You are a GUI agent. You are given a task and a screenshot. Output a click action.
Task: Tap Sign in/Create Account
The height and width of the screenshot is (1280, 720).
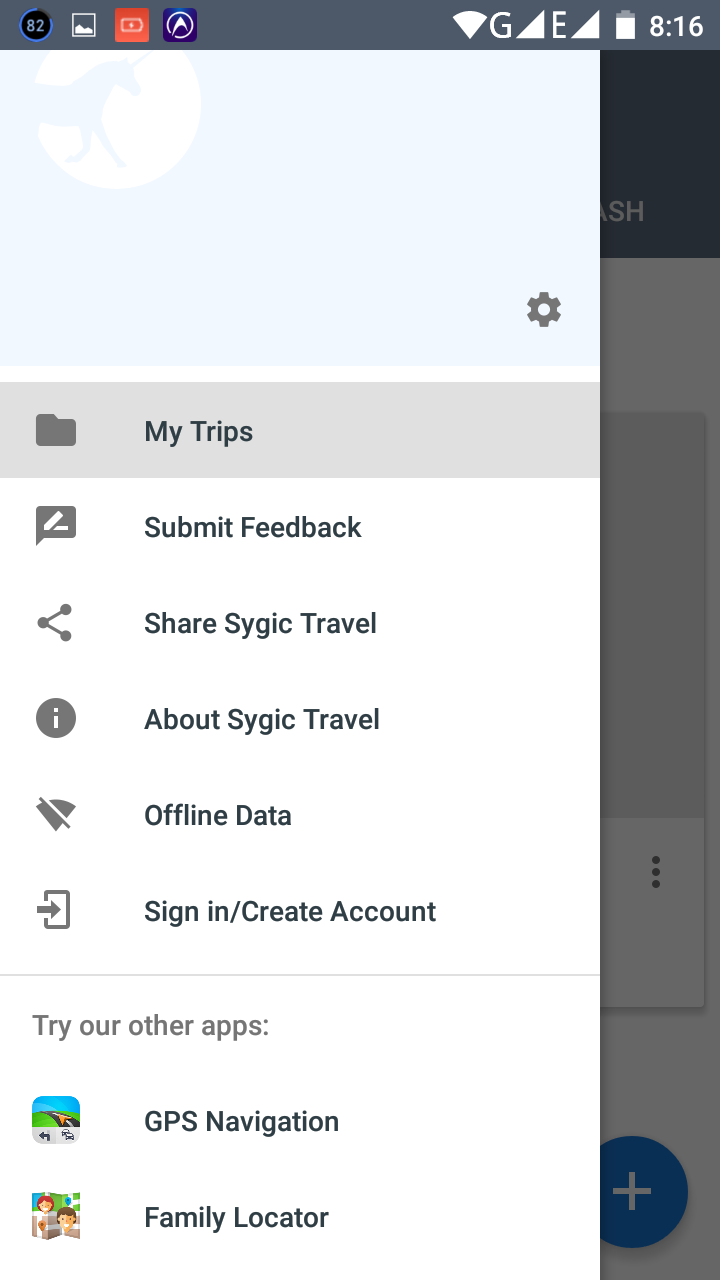[290, 911]
